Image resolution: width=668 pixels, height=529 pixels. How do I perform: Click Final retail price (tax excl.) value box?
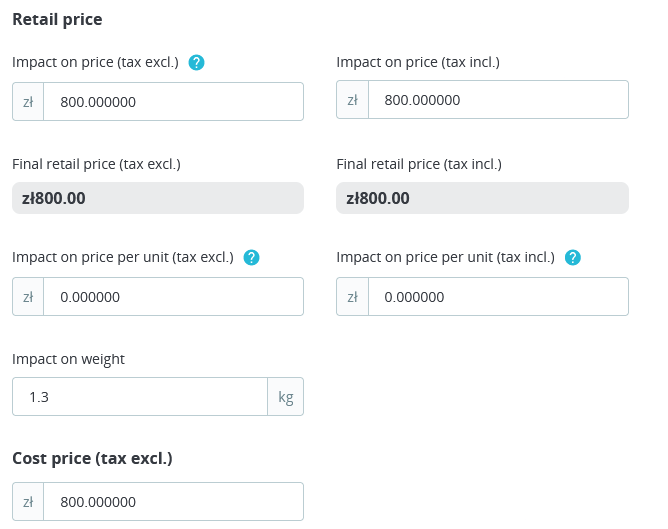157,198
